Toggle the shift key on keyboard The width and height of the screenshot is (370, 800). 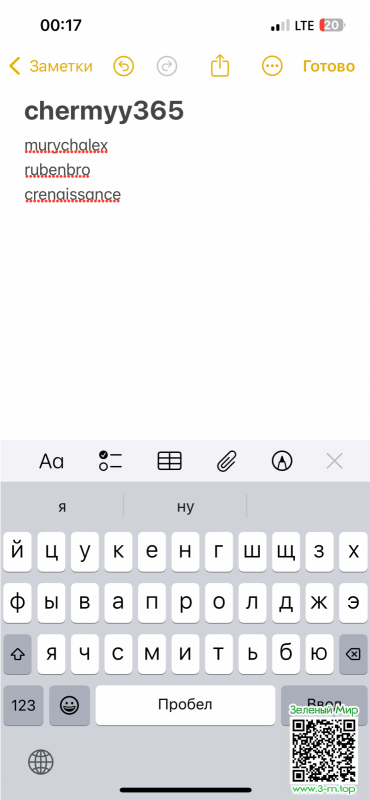(x=17, y=654)
